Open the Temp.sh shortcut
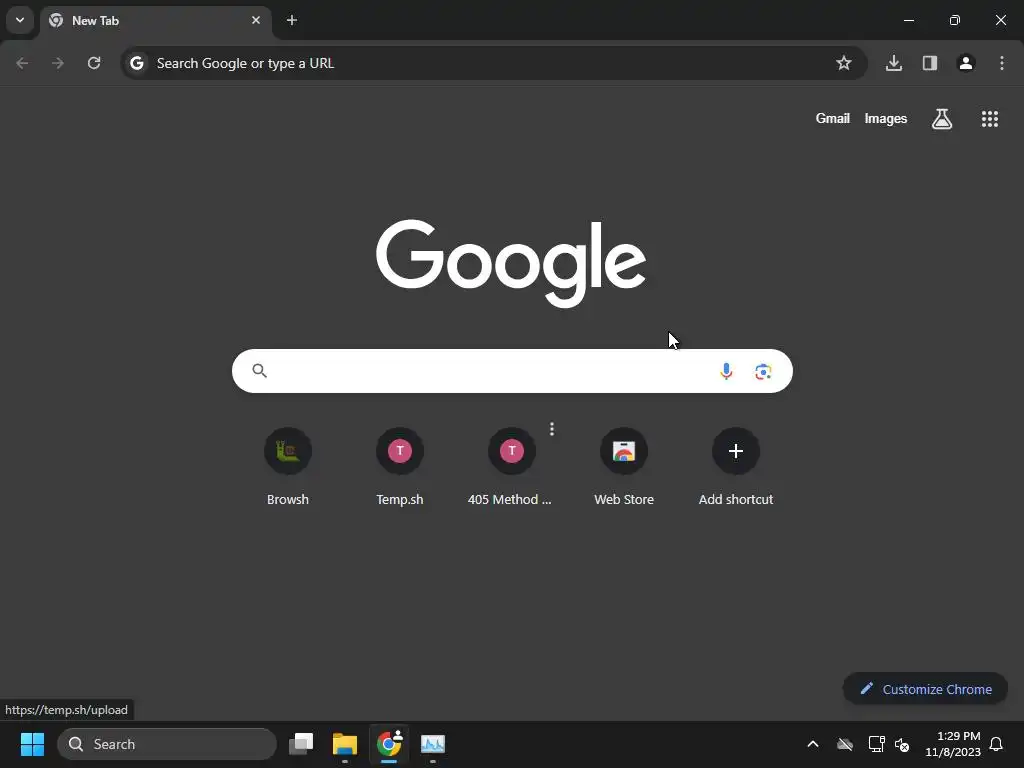 click(x=400, y=466)
